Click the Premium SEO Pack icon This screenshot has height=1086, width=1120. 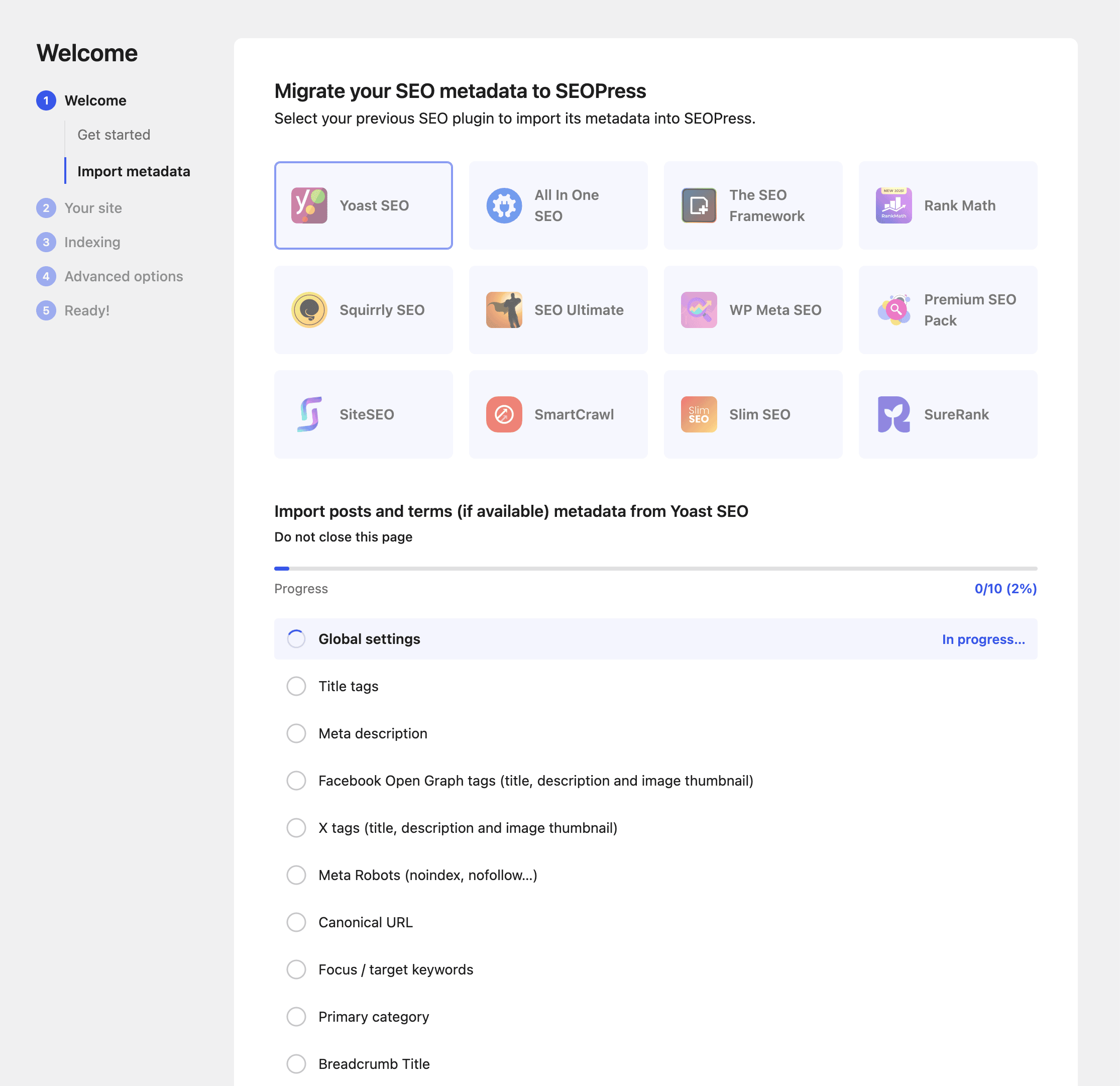(893, 310)
